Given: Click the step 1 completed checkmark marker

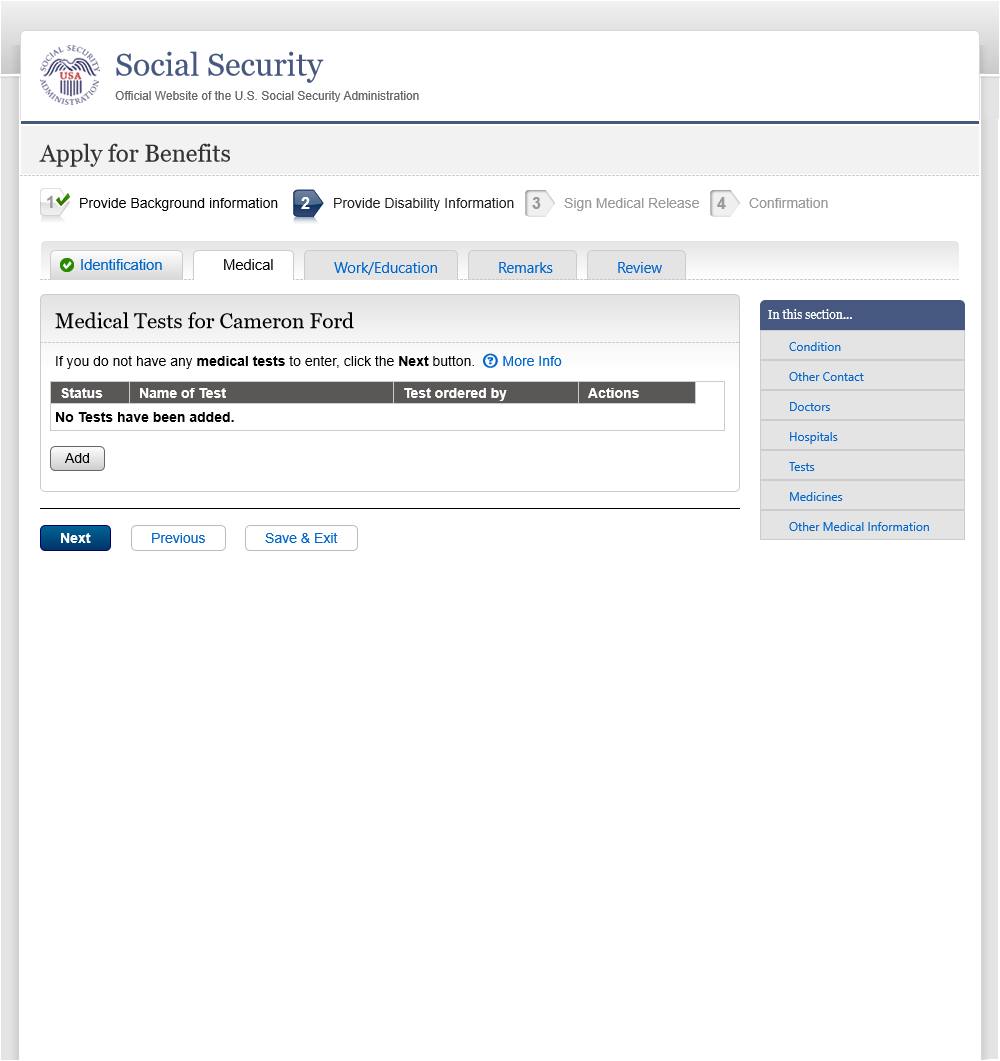Looking at the screenshot, I should 55,202.
